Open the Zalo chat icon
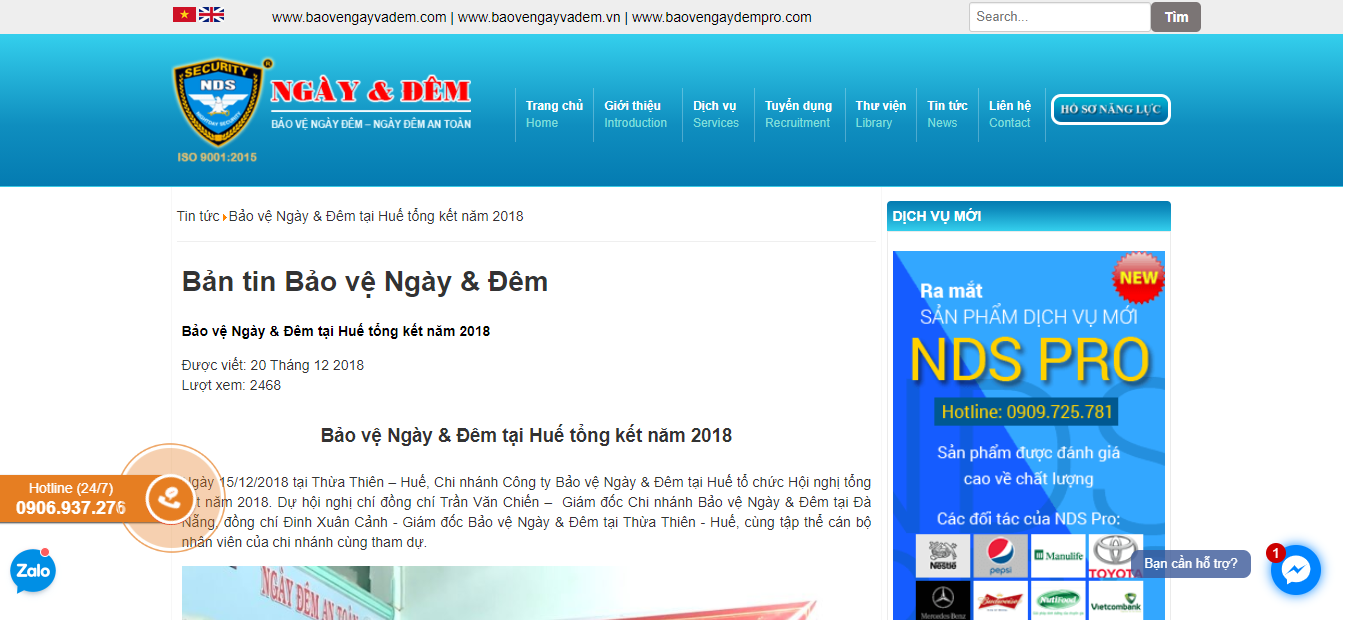 33,572
